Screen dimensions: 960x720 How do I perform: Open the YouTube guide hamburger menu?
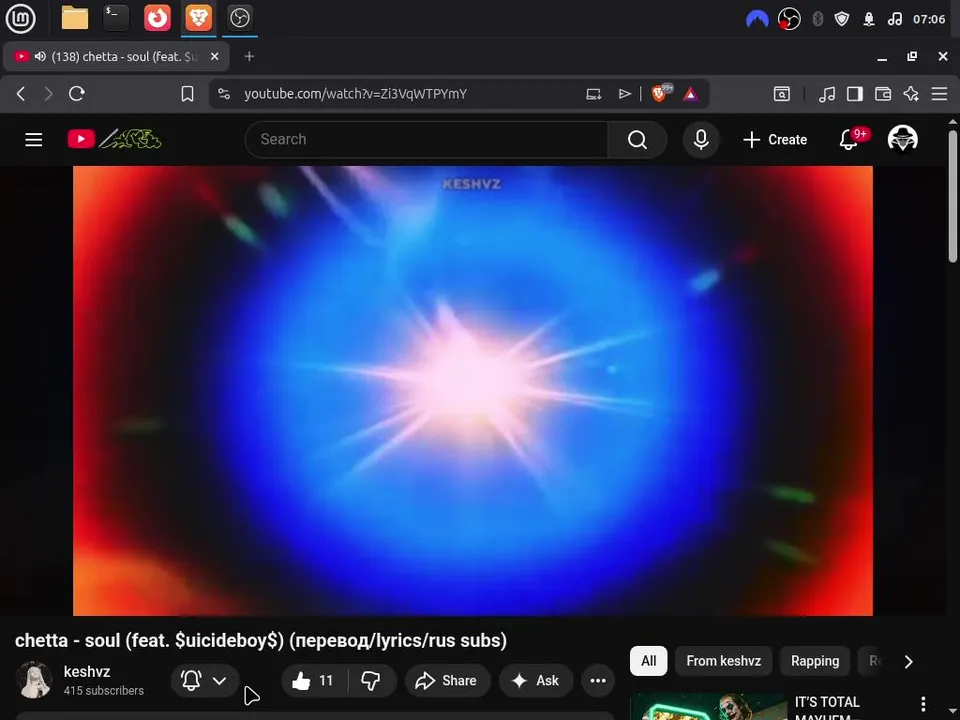[34, 140]
